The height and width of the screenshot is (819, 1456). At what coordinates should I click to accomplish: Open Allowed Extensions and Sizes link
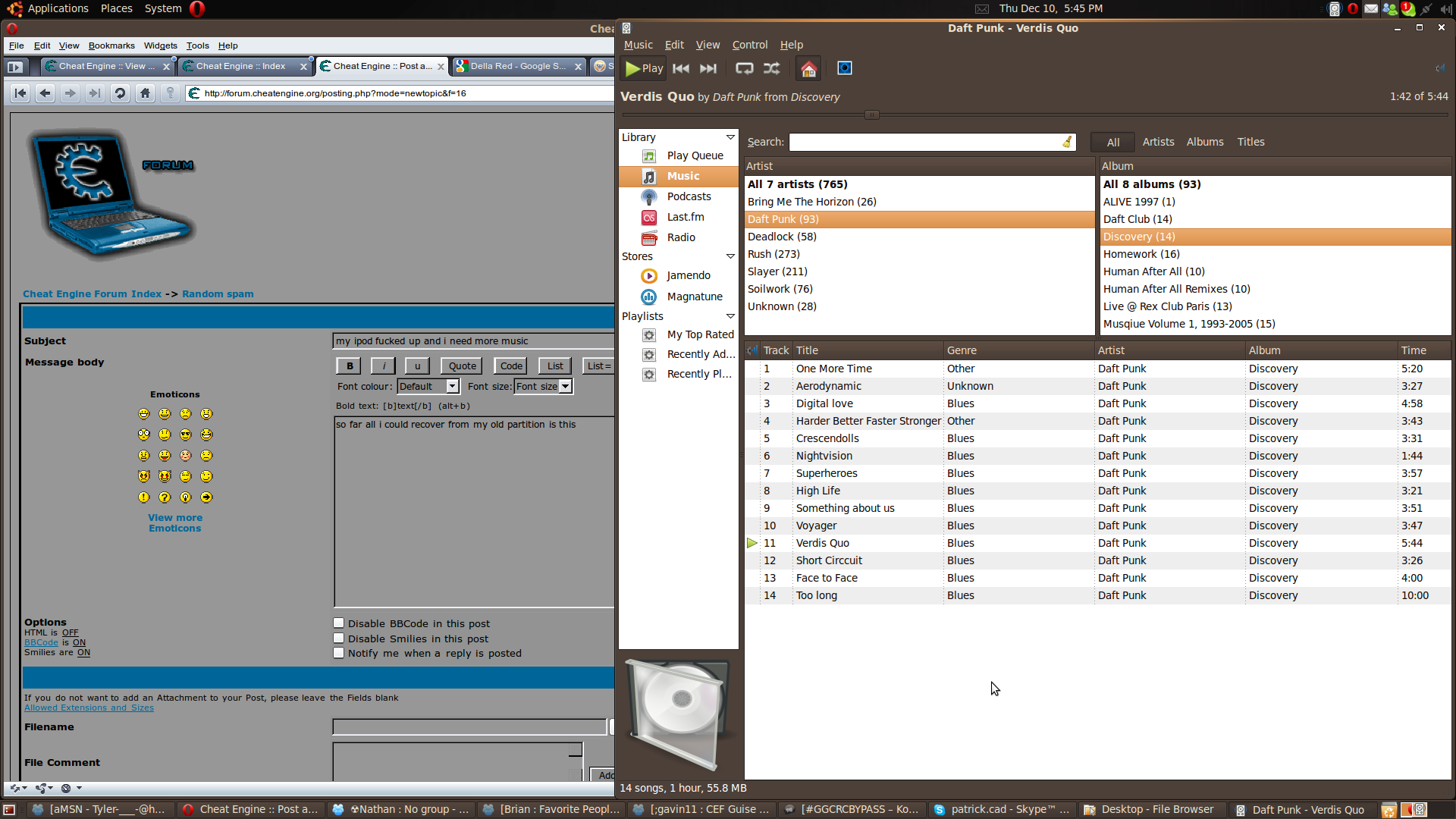pos(89,708)
